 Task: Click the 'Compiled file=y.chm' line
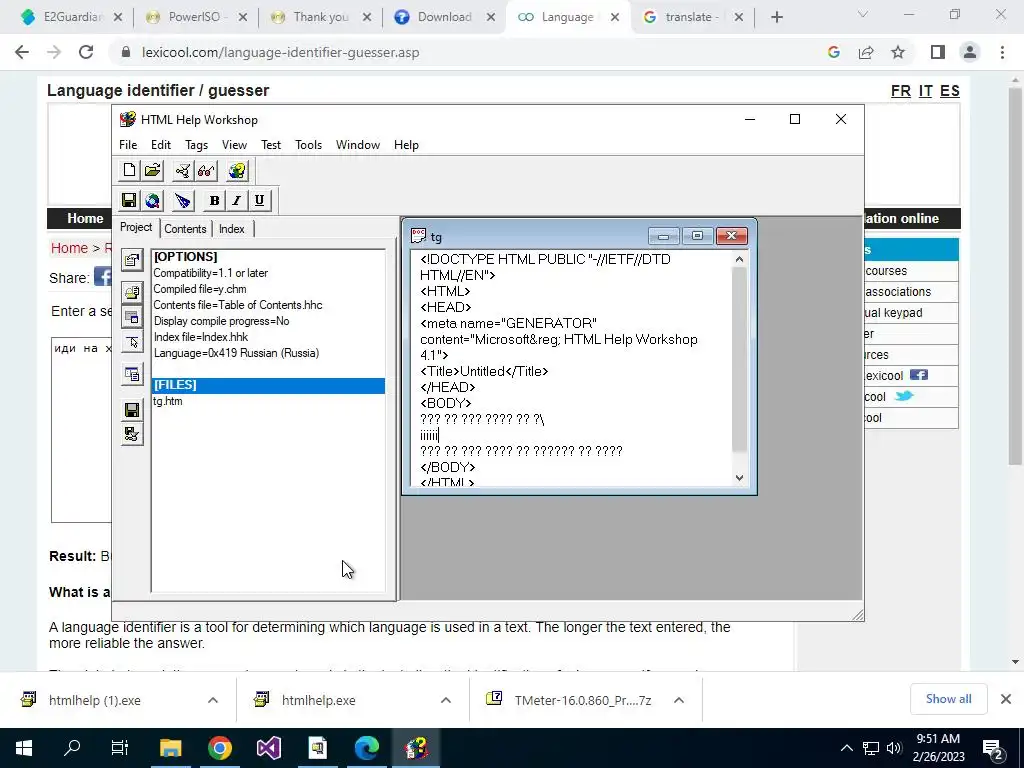200,289
